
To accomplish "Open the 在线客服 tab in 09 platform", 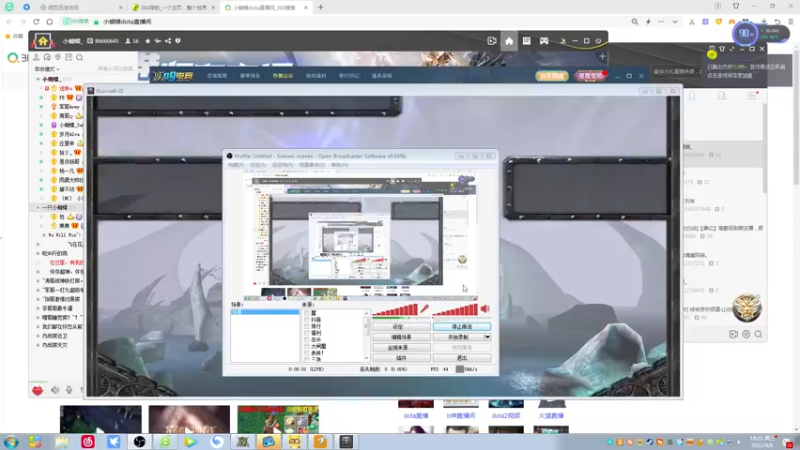I will 217,76.
